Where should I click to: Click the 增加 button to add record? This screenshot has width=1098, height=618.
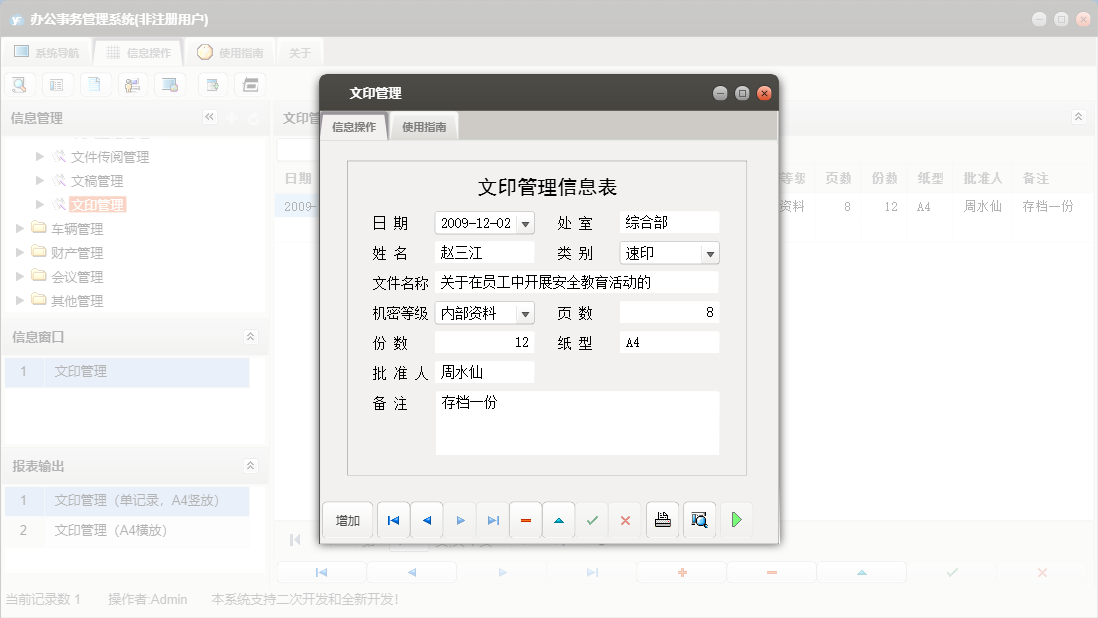347,520
